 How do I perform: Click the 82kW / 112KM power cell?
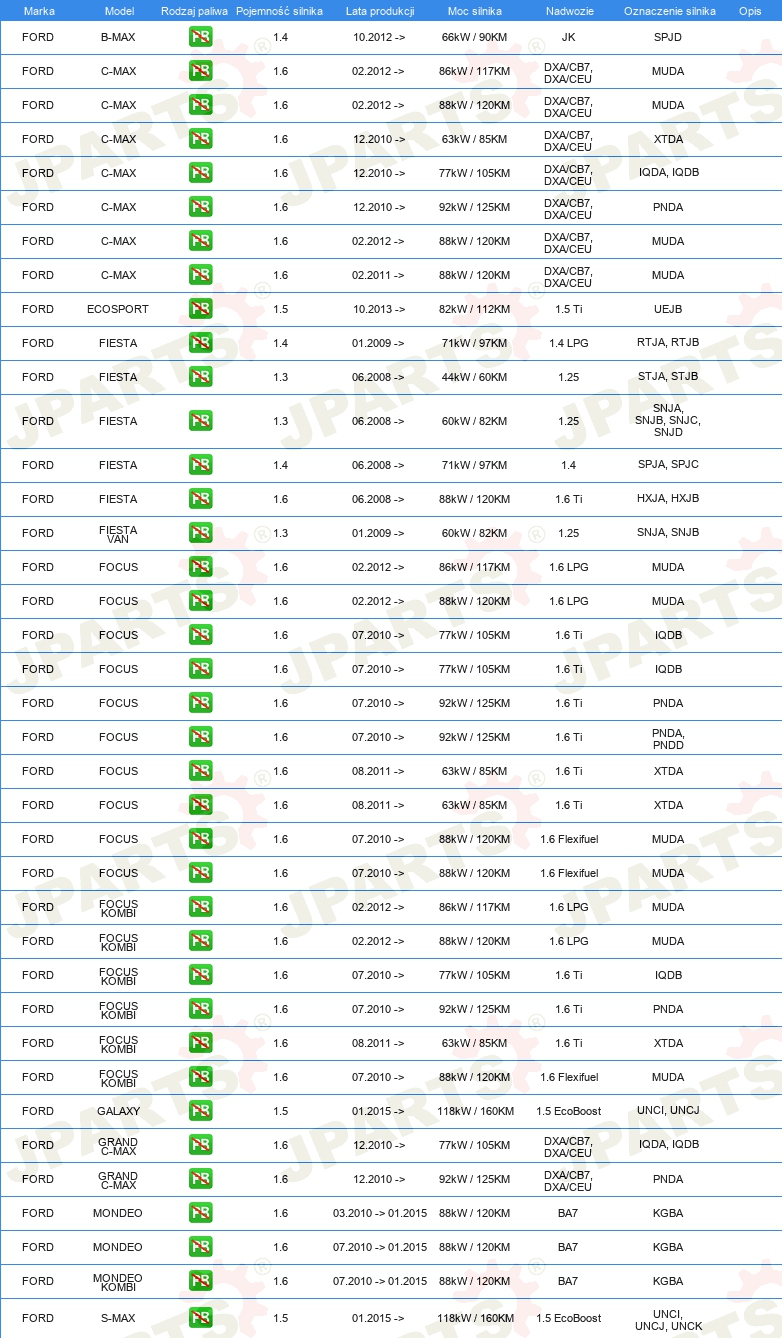[x=475, y=309]
